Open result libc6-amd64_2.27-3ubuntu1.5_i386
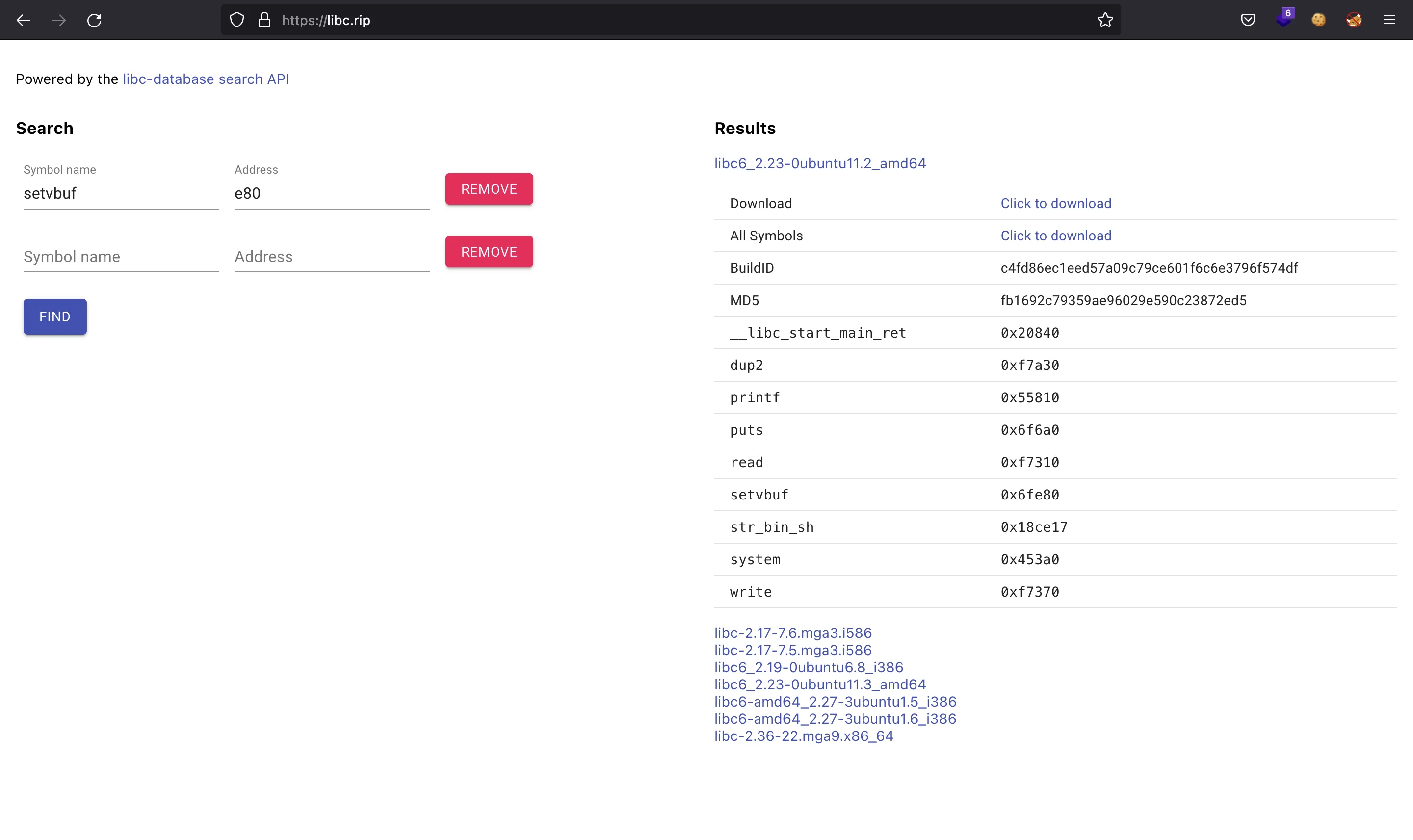This screenshot has width=1413, height=840. click(x=835, y=702)
